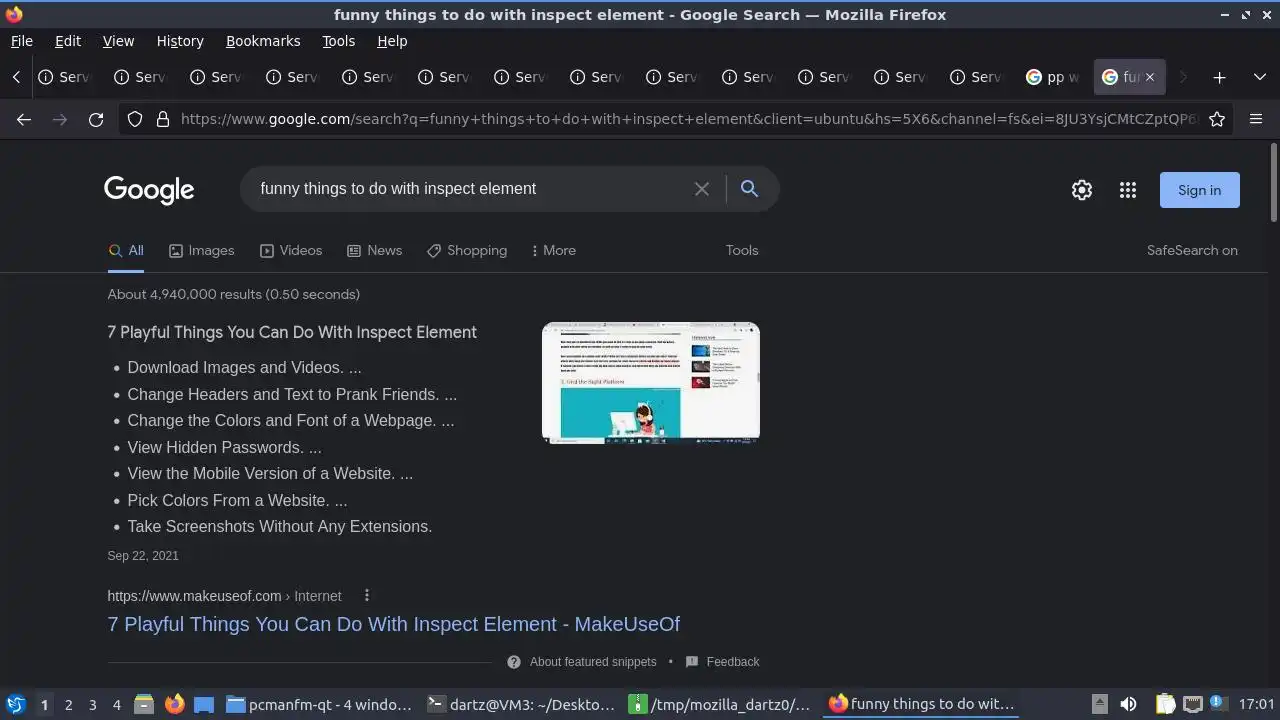Image resolution: width=1280 pixels, height=720 pixels.
Task: Click the Feedback link
Action: click(x=733, y=662)
